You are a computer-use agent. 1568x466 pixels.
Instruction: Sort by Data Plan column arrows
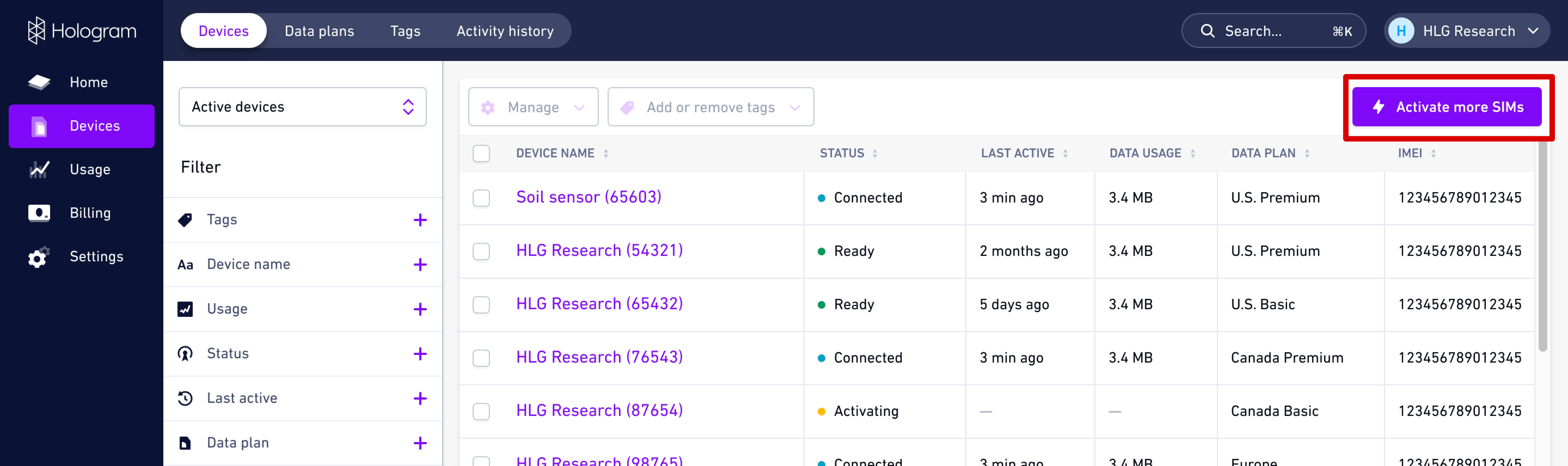pyautogui.click(x=1307, y=153)
